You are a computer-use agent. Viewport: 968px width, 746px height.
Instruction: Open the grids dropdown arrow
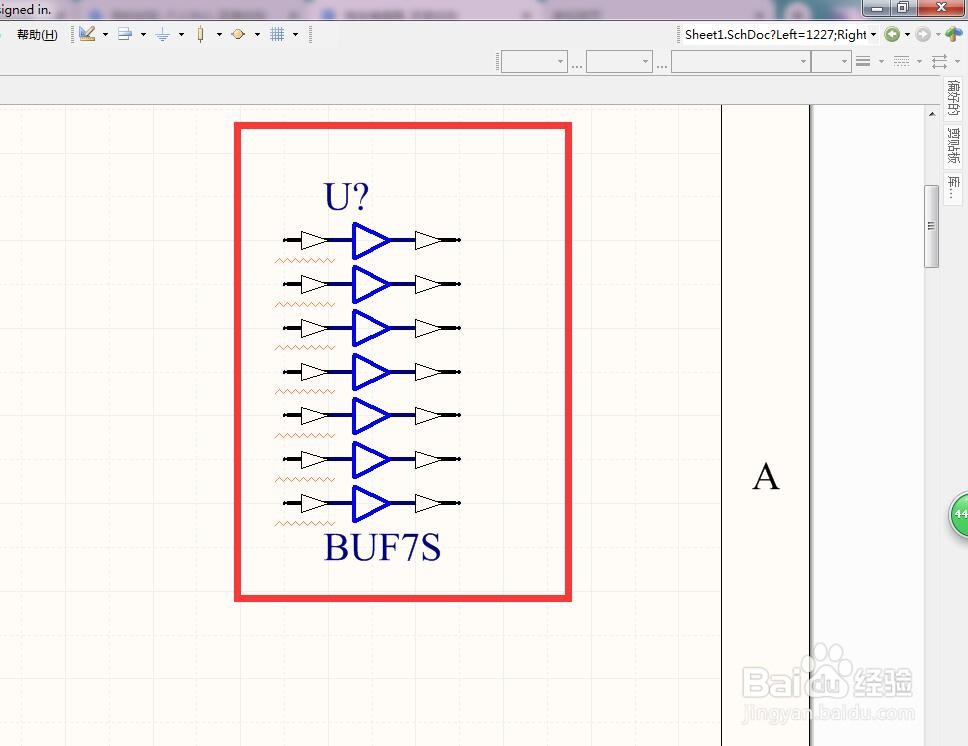pyautogui.click(x=295, y=35)
